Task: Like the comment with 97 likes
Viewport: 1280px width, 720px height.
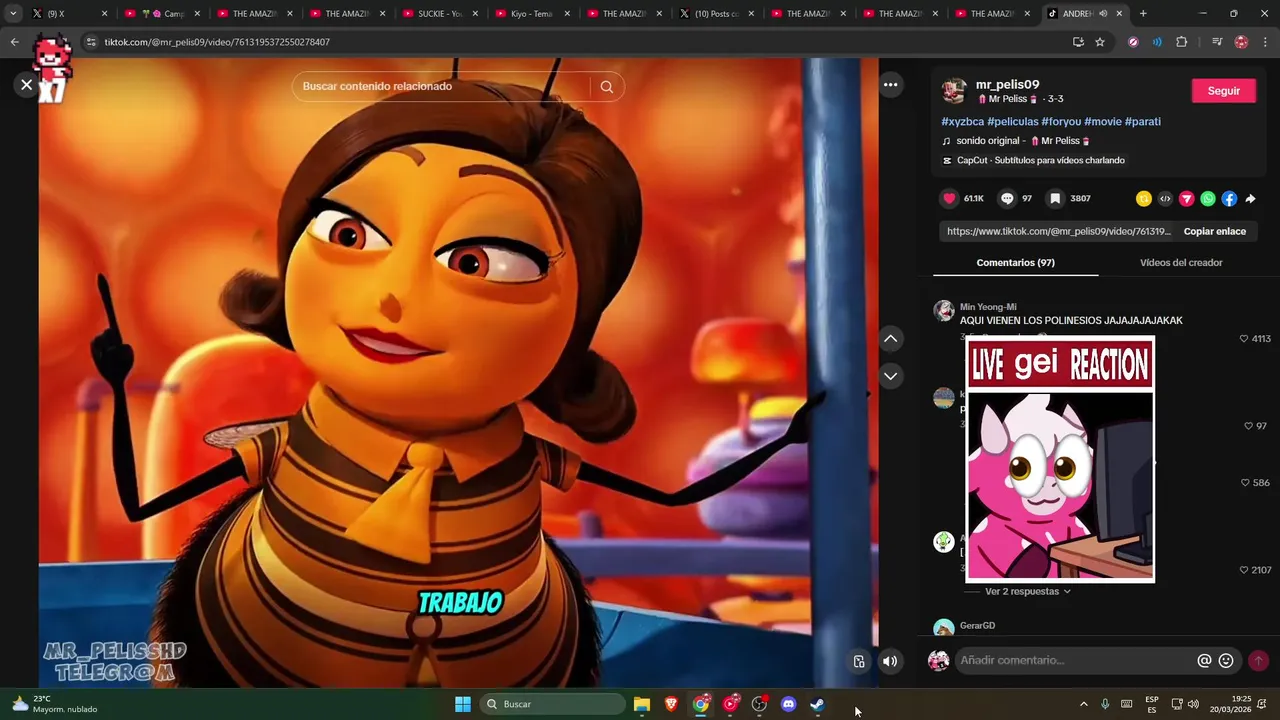Action: (x=1248, y=426)
